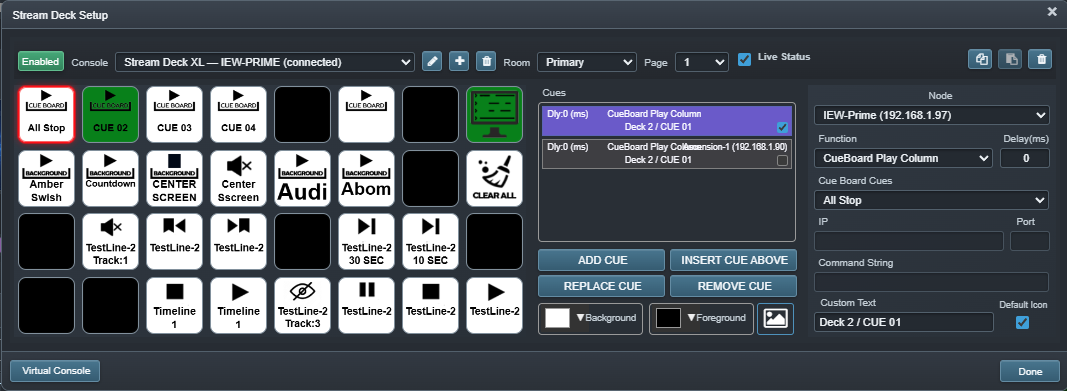Select the highlighted CueBoard Play Column cue row
This screenshot has width=1067, height=391.
point(667,120)
